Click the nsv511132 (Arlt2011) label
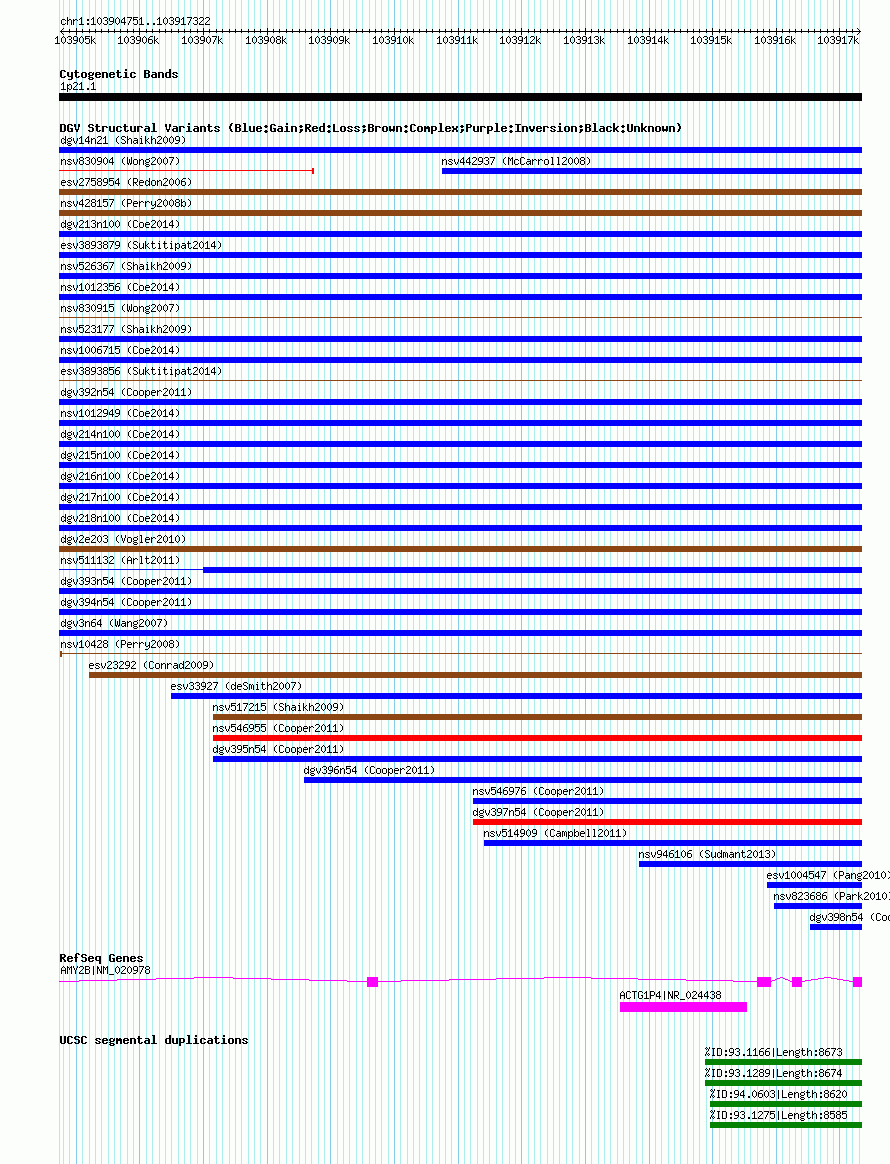890x1164 pixels. tap(120, 560)
